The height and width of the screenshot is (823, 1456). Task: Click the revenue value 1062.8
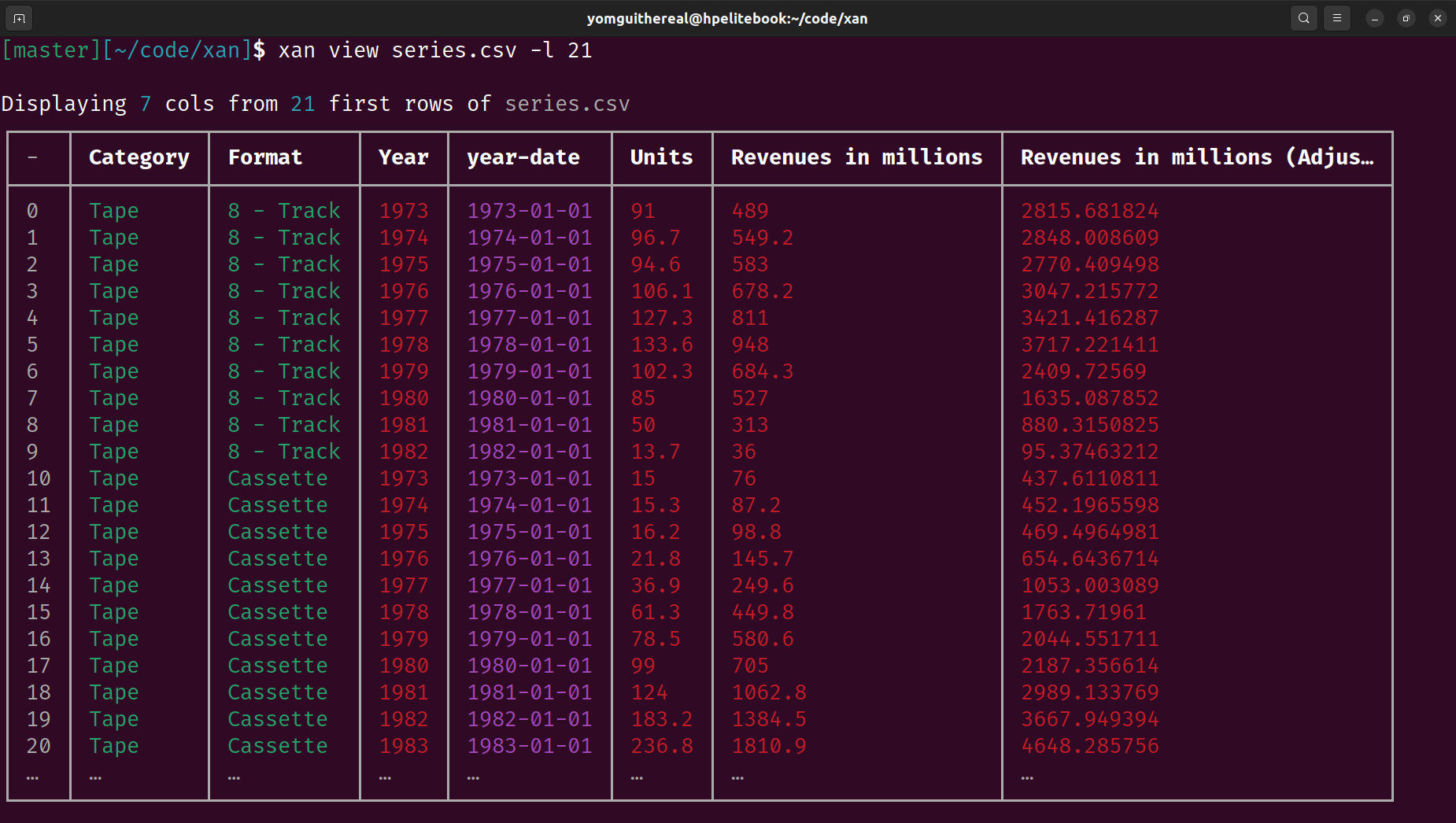(x=768, y=692)
